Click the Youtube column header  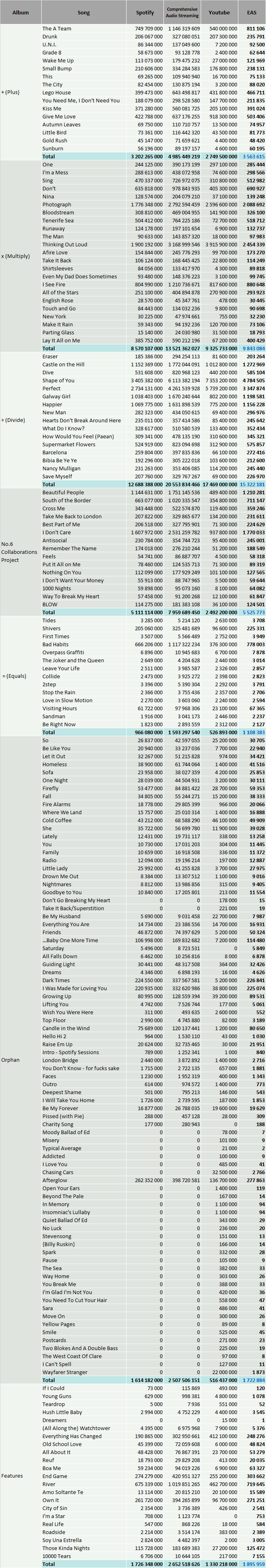220,13
